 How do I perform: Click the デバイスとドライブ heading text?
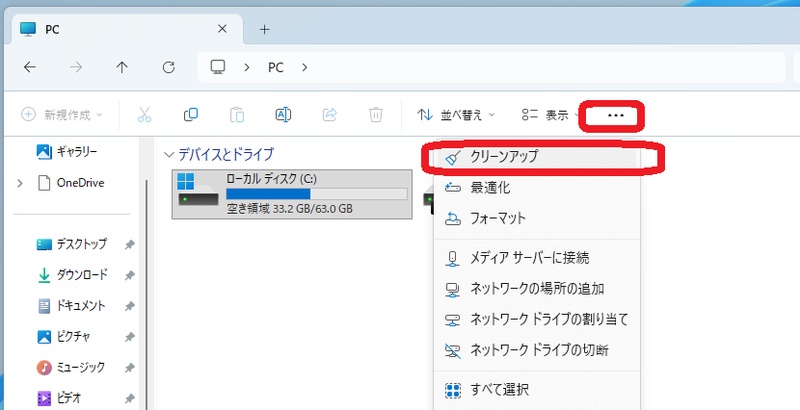(x=226, y=154)
